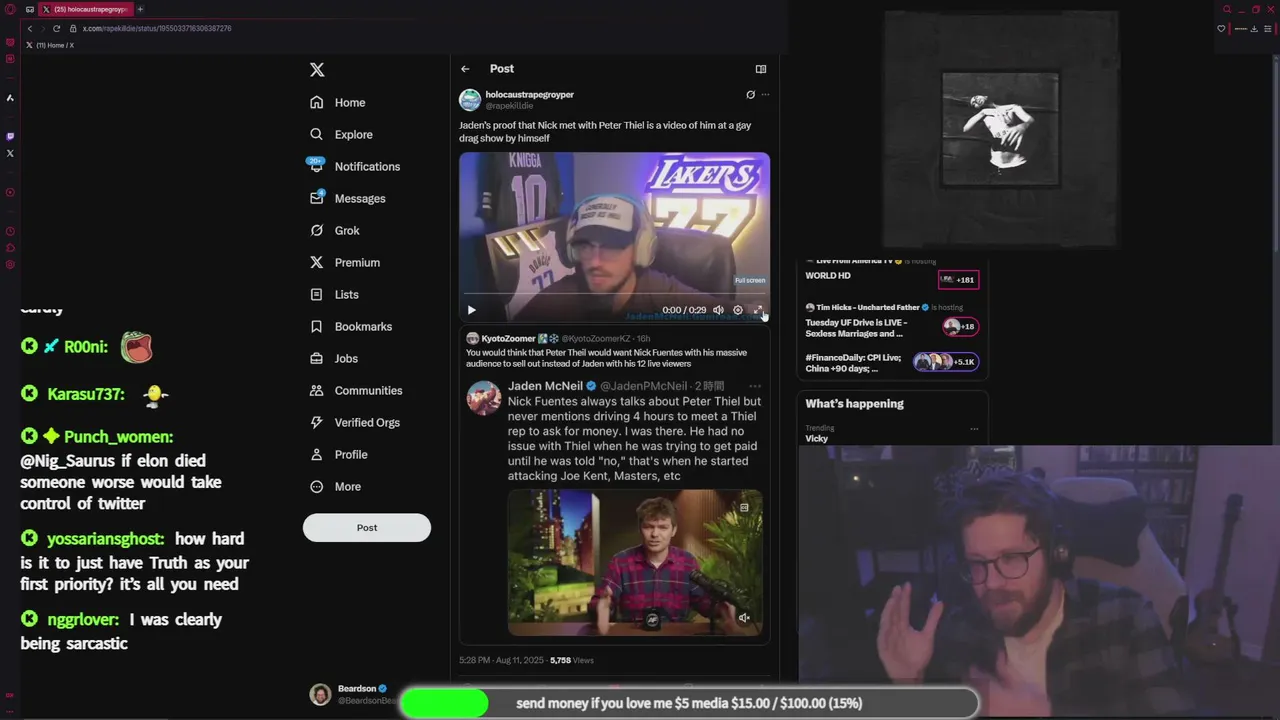This screenshot has width=1280, height=720.
Task: Switch to the active X browser tab
Action: coord(85,9)
